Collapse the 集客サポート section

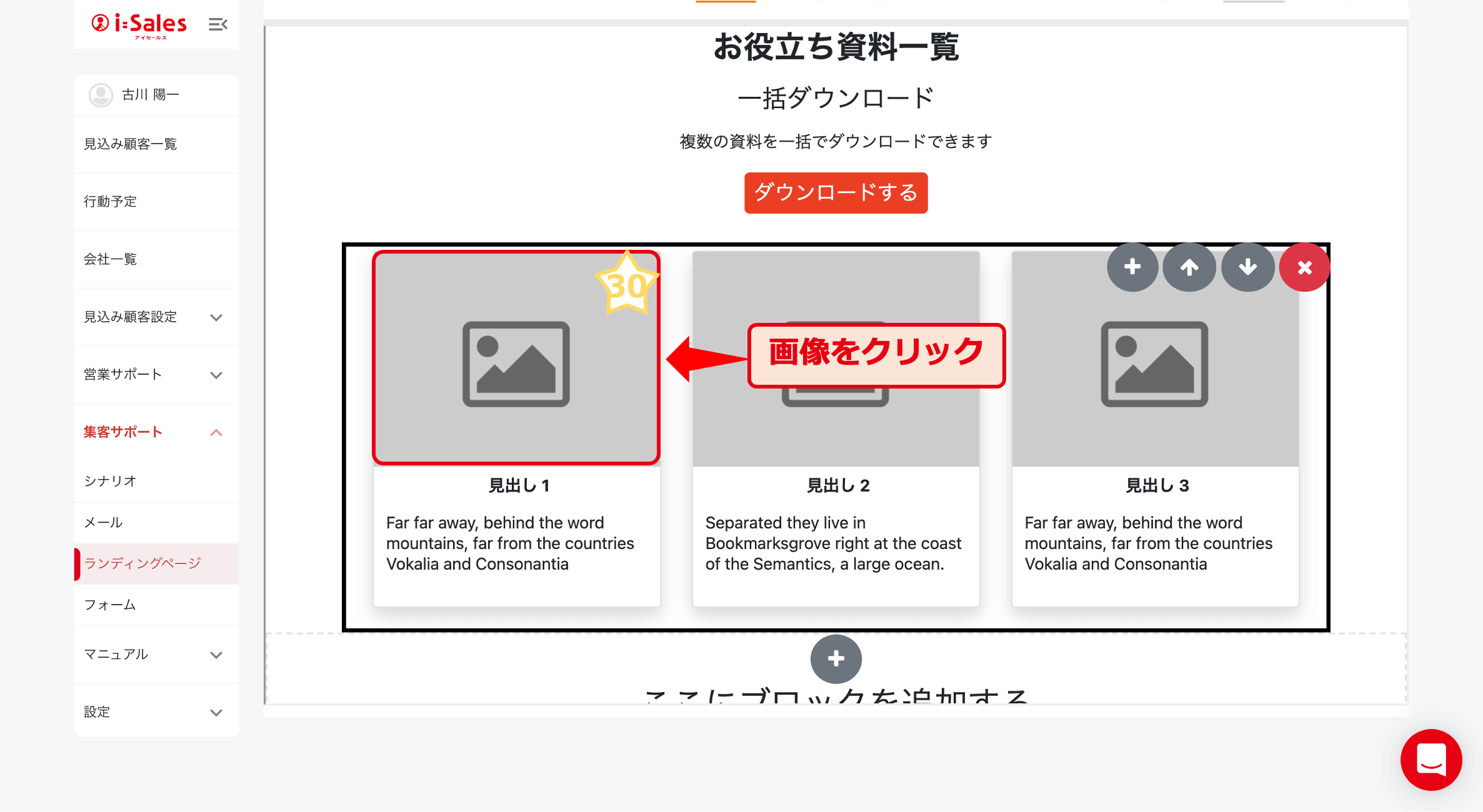pos(216,432)
